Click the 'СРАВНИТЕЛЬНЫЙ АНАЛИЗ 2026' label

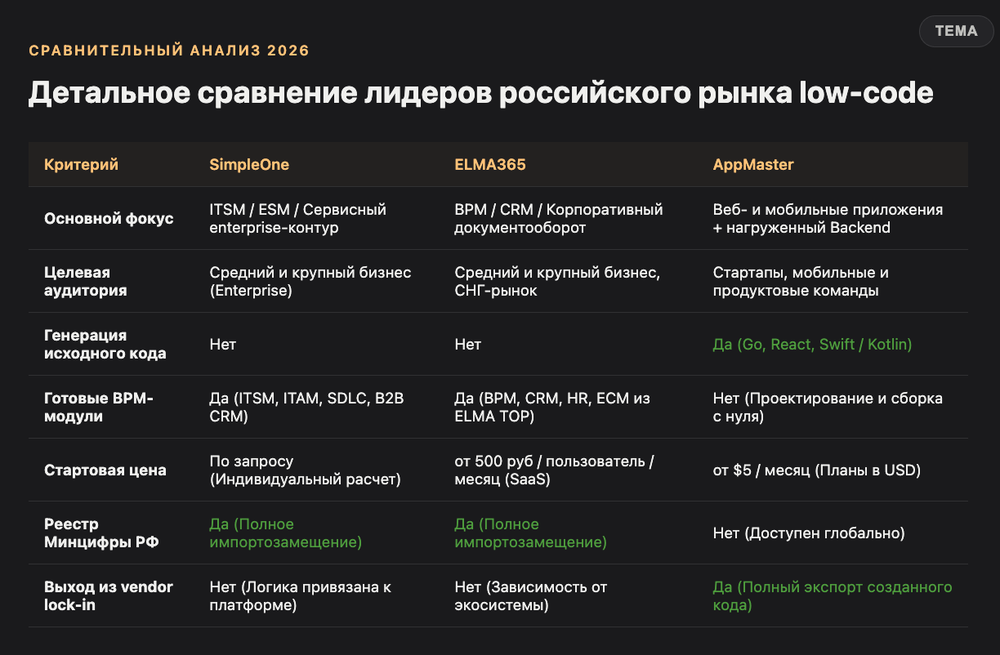pos(169,50)
